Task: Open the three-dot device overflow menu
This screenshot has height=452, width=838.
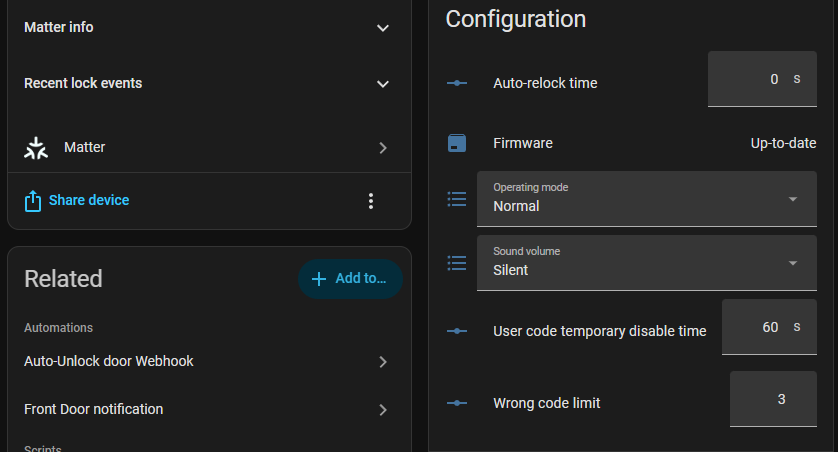Action: 371,201
